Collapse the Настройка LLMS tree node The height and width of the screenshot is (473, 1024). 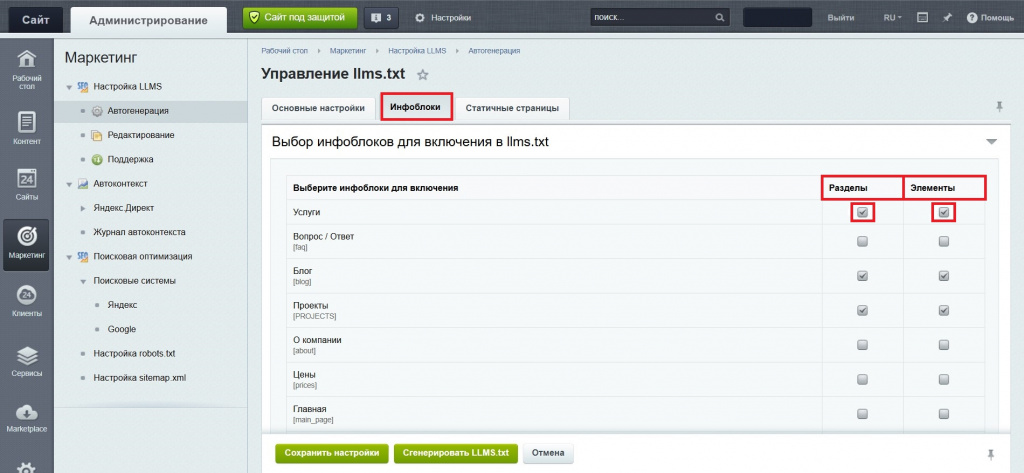69,87
